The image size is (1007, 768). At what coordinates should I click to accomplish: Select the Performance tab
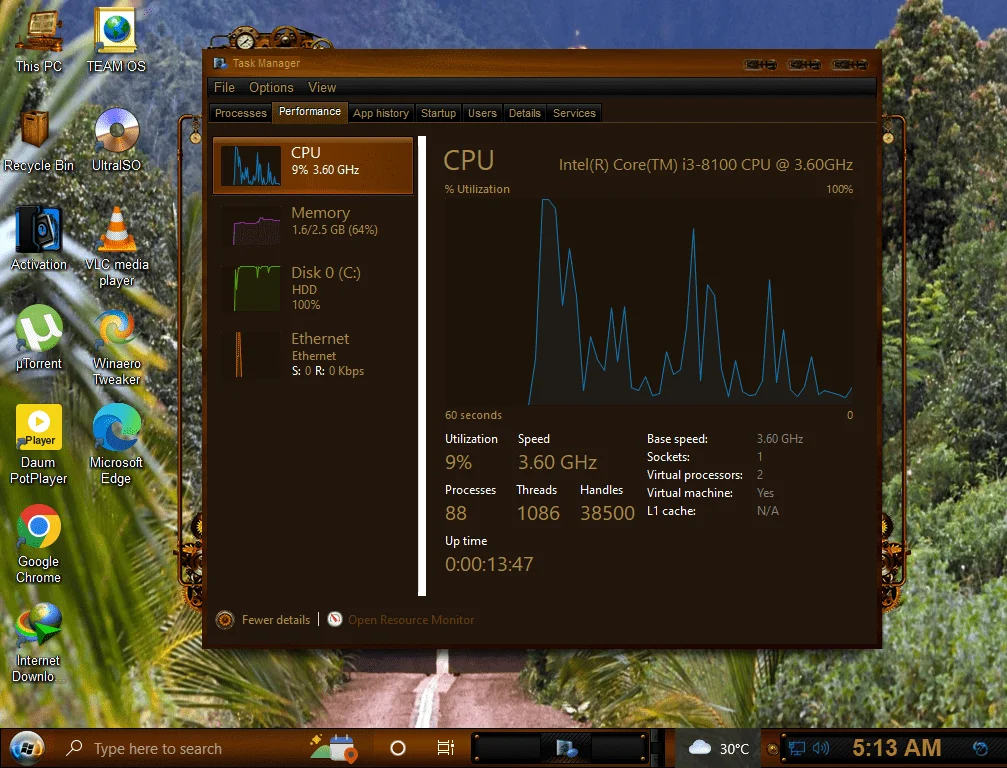tap(310, 112)
